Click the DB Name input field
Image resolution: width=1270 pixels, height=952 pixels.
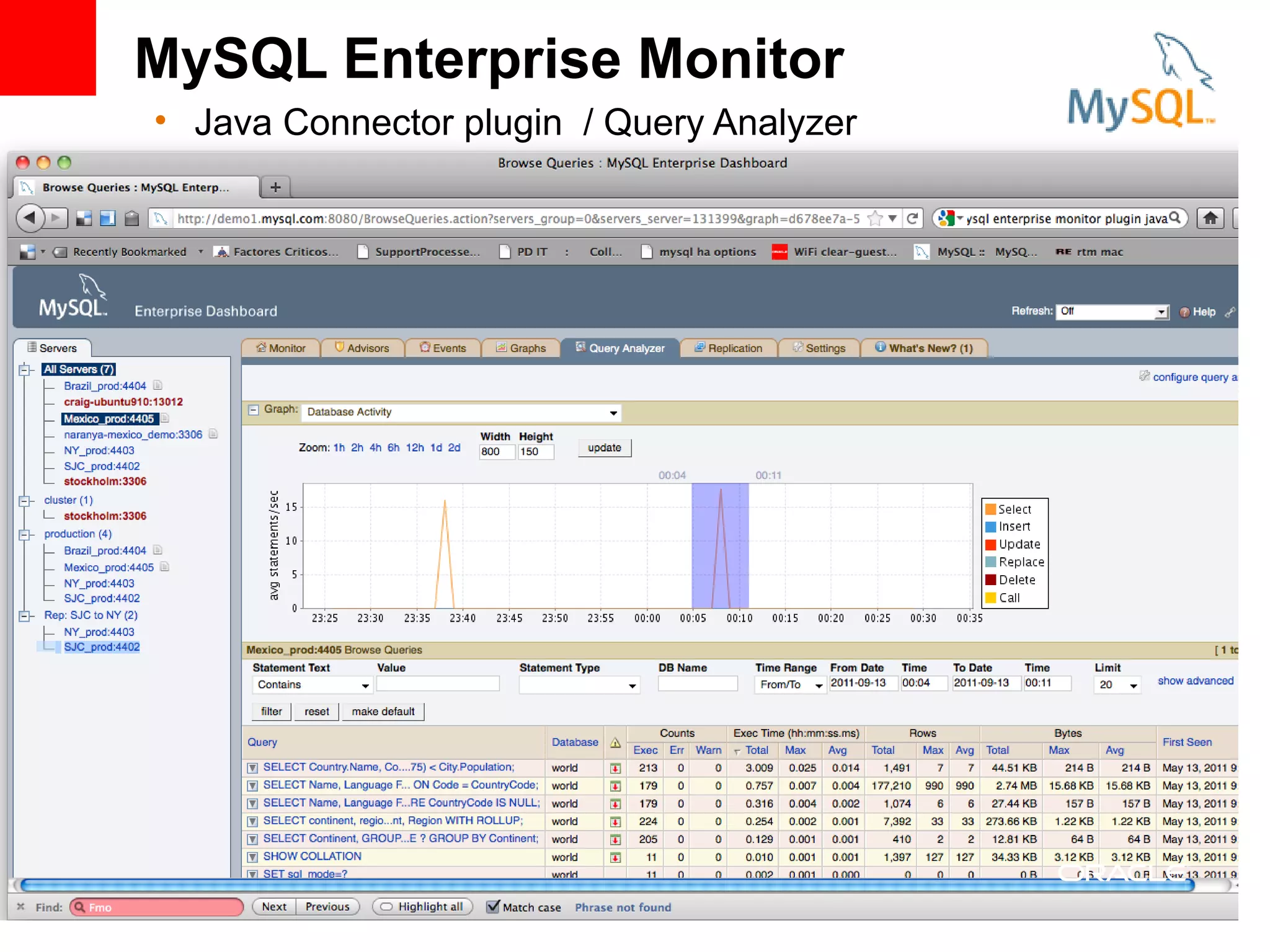coord(698,684)
